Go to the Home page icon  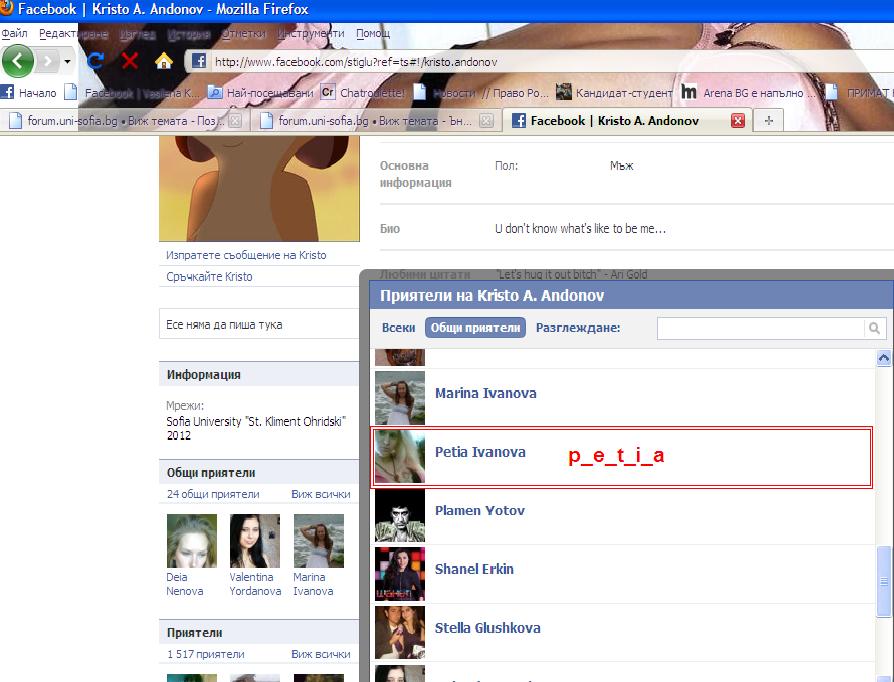(x=164, y=61)
